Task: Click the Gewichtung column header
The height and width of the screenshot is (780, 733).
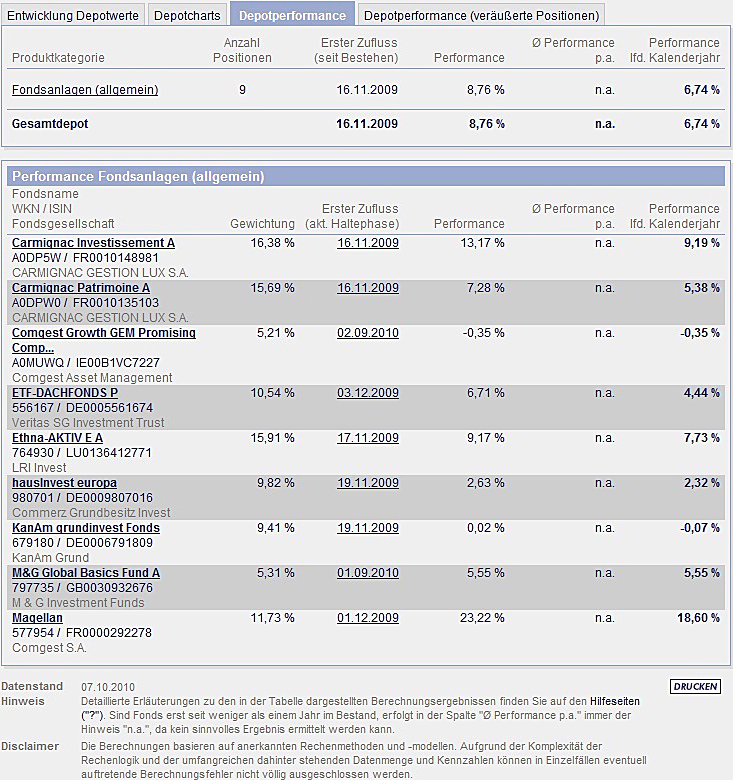Action: pyautogui.click(x=263, y=224)
